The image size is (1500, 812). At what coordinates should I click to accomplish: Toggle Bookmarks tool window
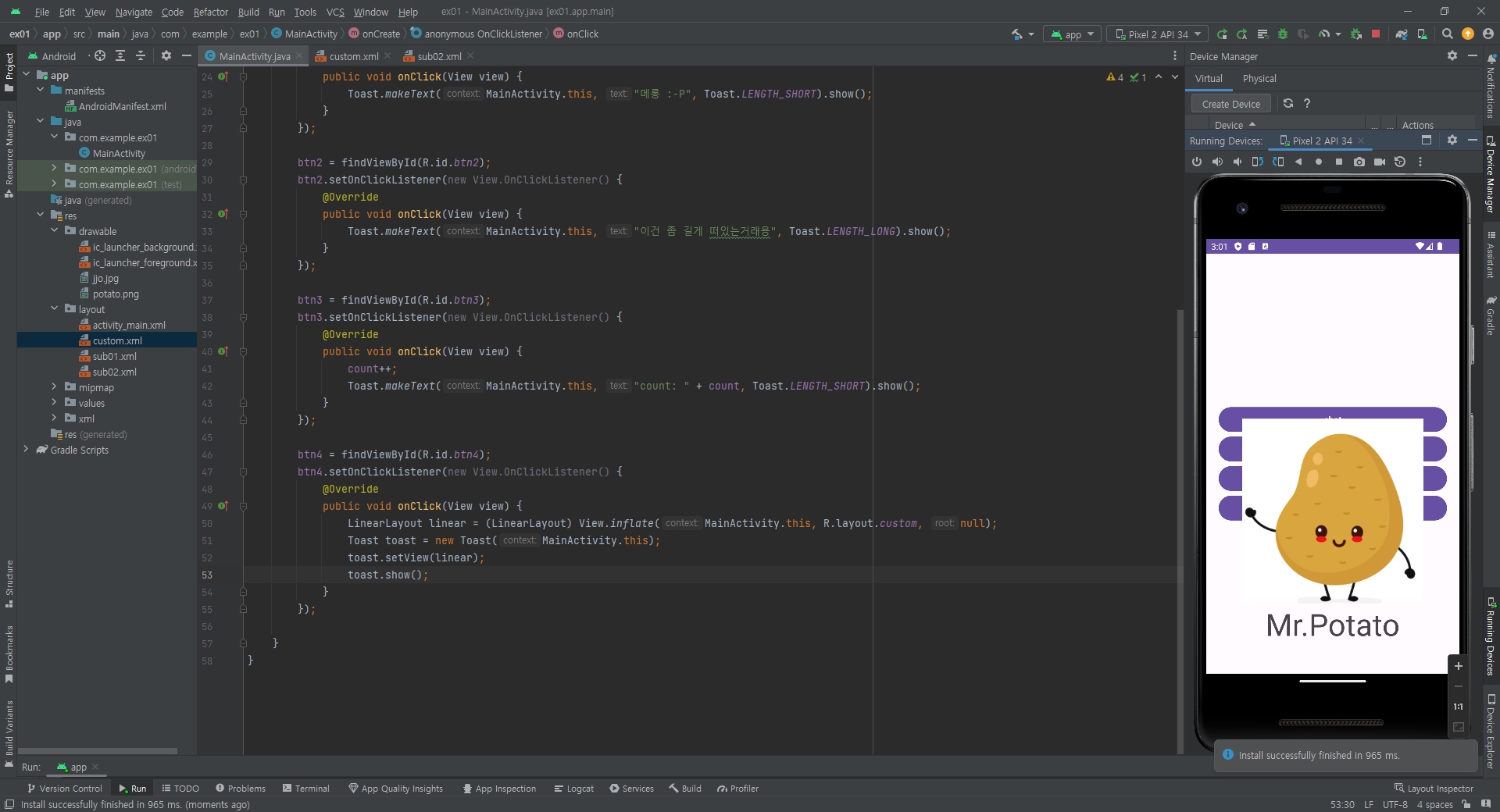point(9,654)
